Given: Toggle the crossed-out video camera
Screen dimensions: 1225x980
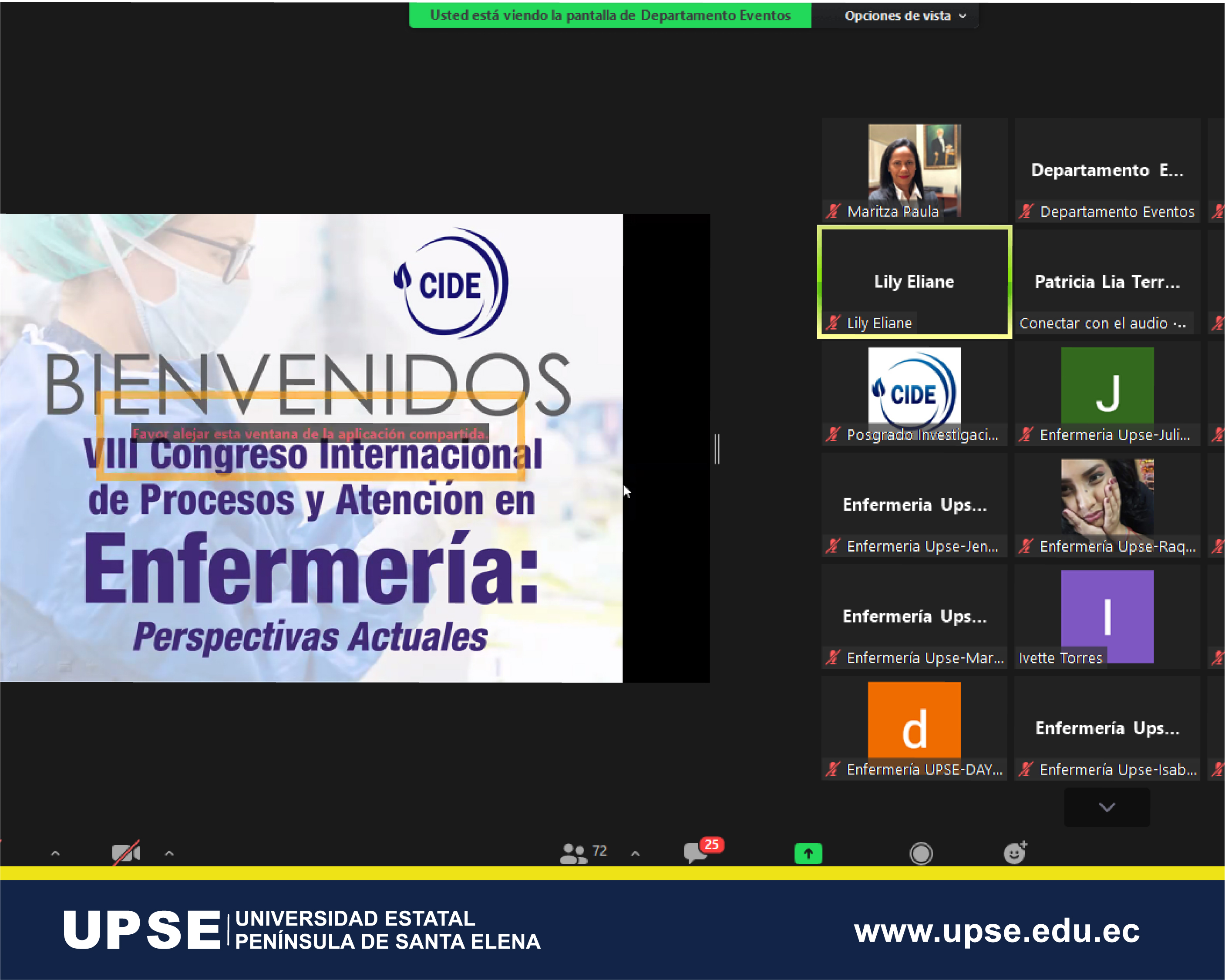Looking at the screenshot, I should coord(126,853).
